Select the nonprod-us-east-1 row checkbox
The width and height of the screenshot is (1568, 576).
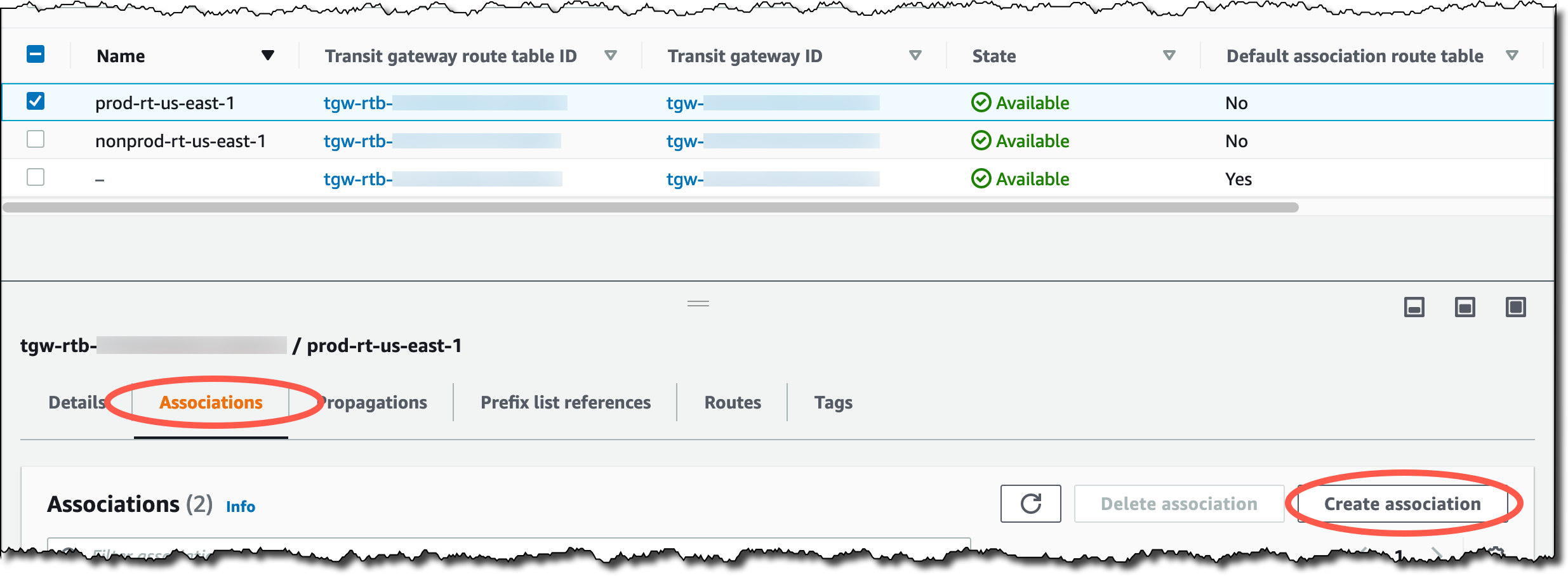point(36,140)
